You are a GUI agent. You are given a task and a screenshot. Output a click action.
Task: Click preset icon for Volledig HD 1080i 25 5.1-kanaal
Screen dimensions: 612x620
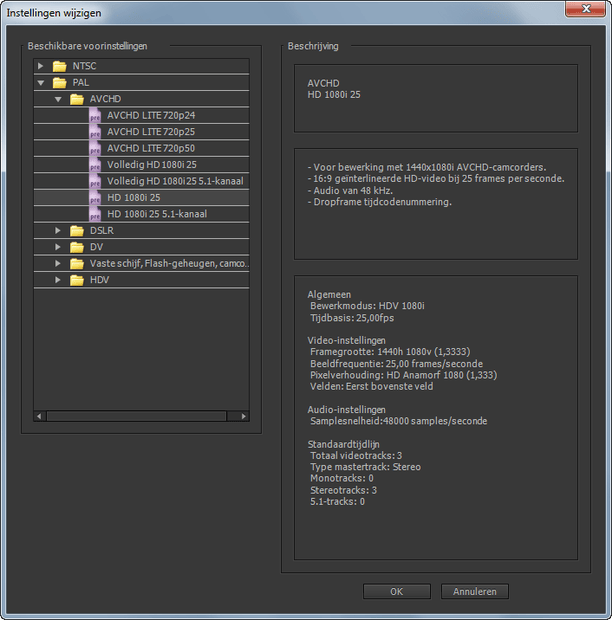(95, 181)
